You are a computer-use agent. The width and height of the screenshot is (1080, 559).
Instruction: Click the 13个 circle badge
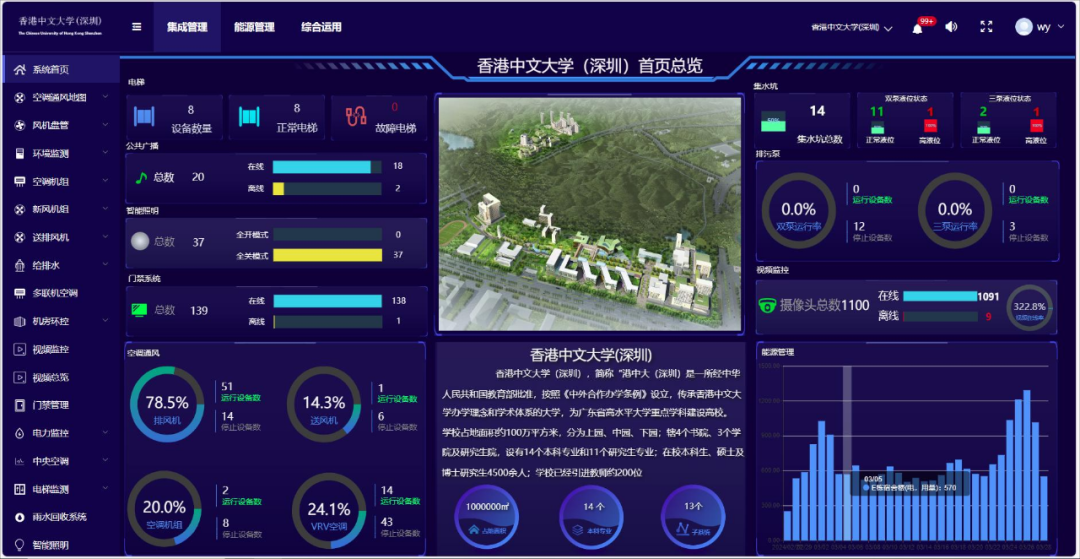coord(693,516)
